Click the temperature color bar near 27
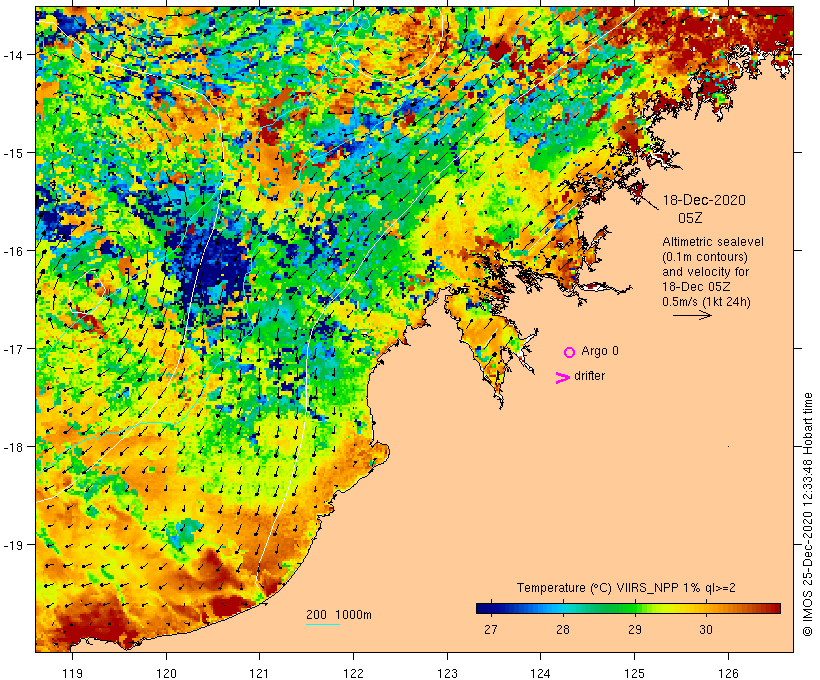The image size is (820, 680). [x=491, y=608]
